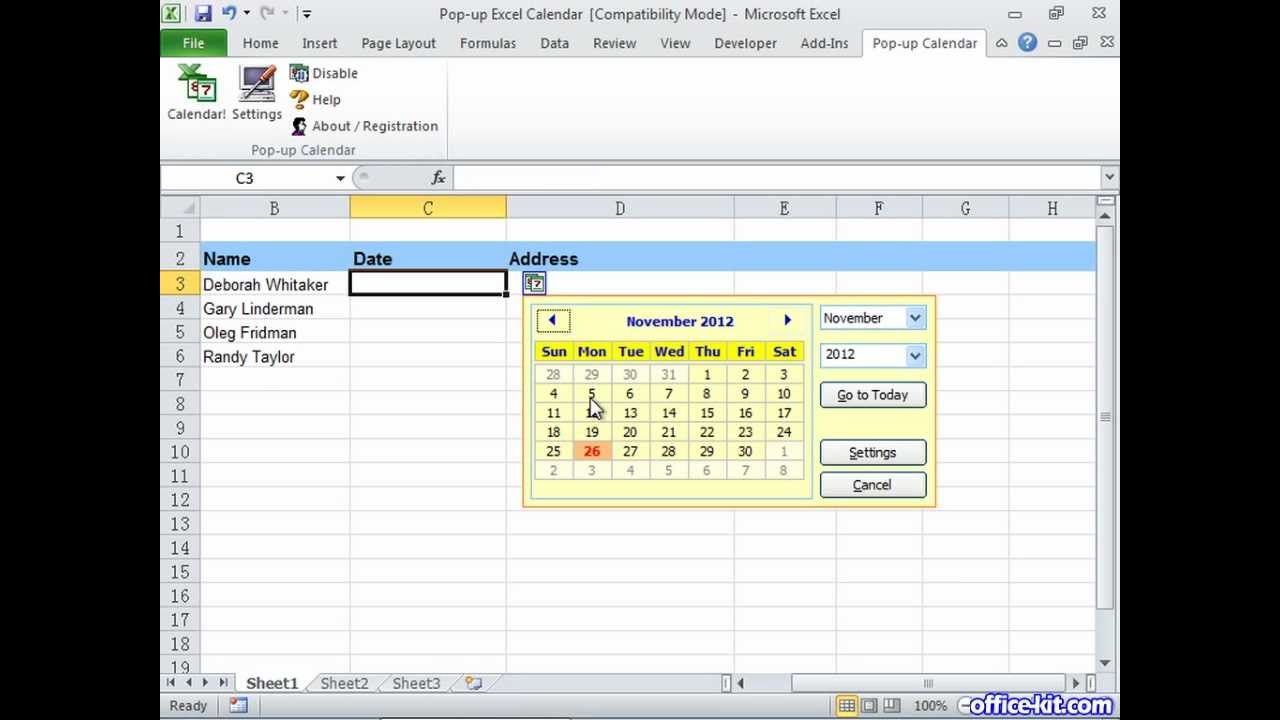Switch to Page Layout view in the status bar
This screenshot has width=1280, height=720.
(869, 706)
